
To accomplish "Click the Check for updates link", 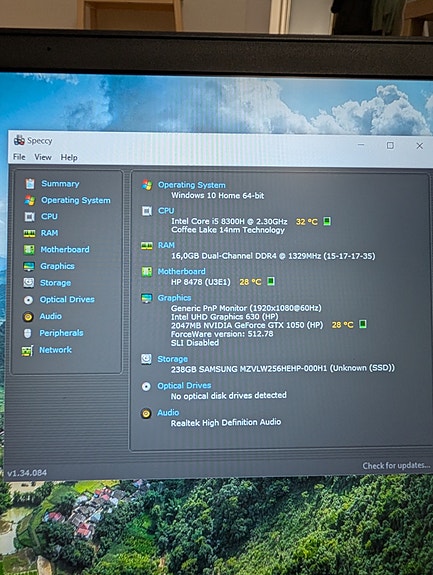I will (x=396, y=465).
